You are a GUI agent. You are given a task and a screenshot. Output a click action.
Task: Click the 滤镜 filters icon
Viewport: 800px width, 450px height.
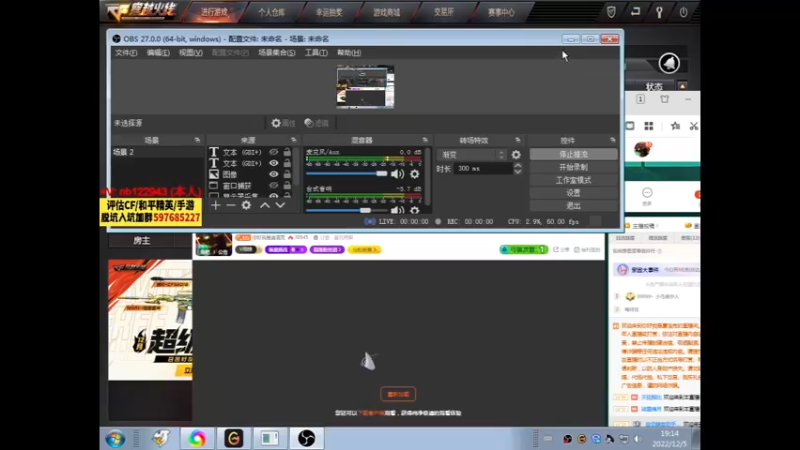coord(309,123)
